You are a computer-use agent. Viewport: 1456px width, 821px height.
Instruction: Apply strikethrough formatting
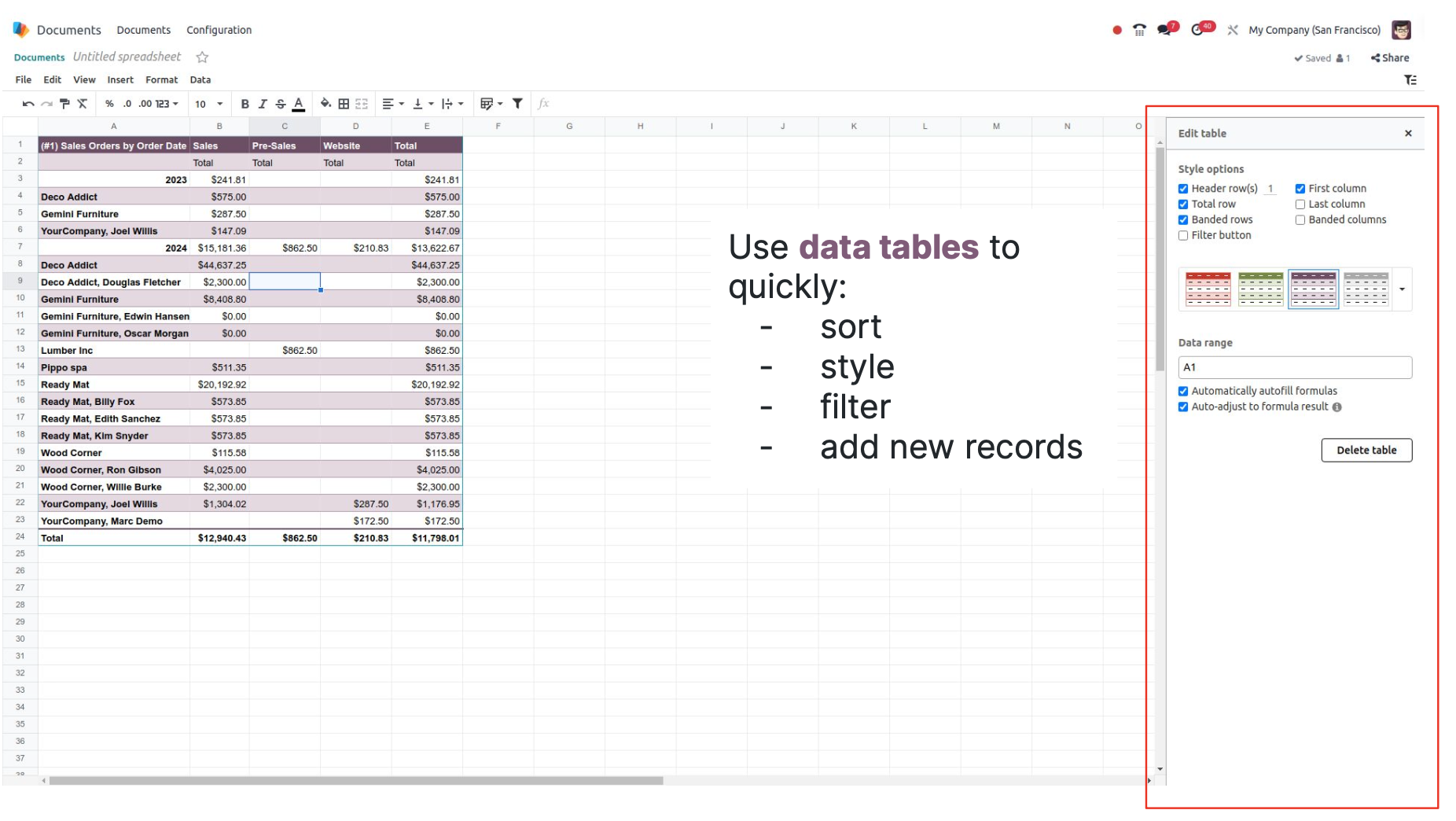coord(280,103)
